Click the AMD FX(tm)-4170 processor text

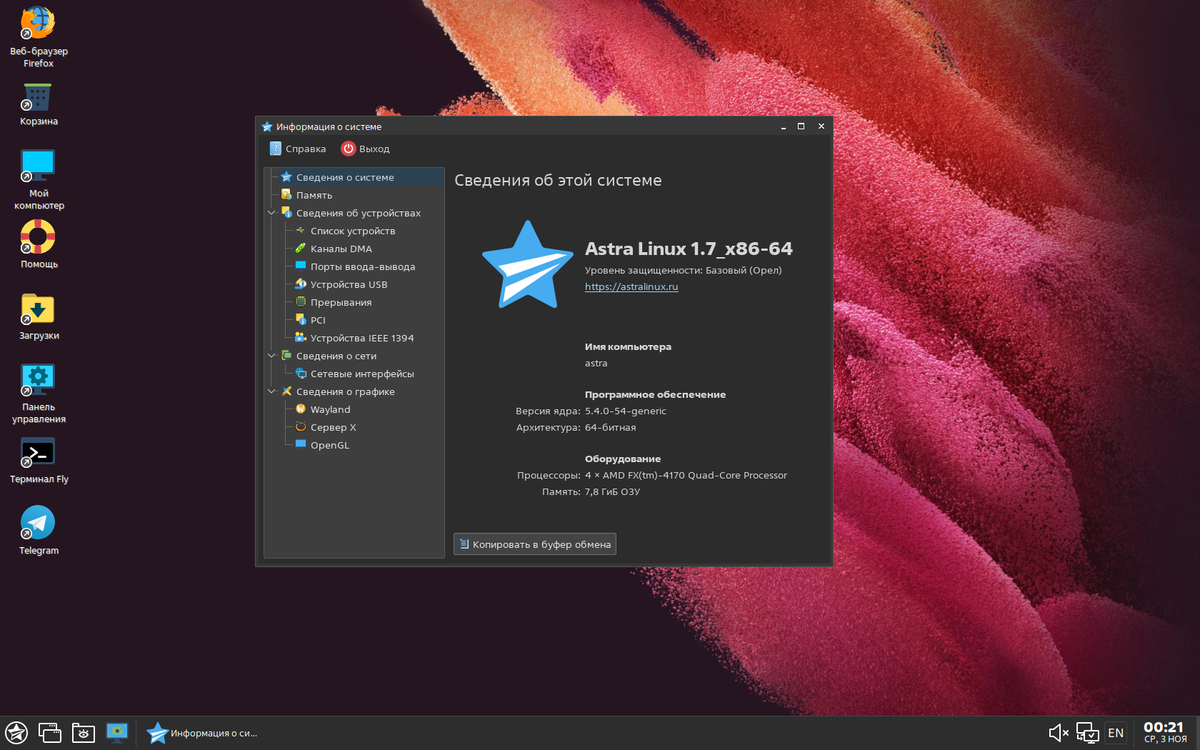(686, 476)
